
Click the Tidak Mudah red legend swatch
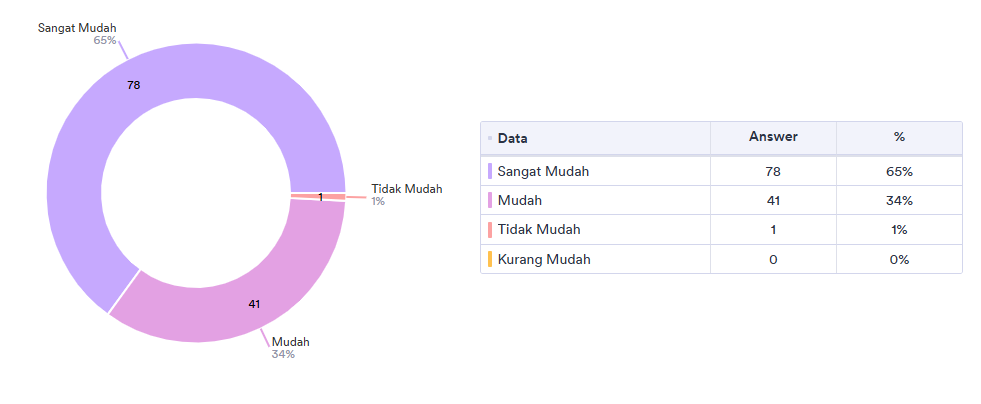click(x=490, y=230)
